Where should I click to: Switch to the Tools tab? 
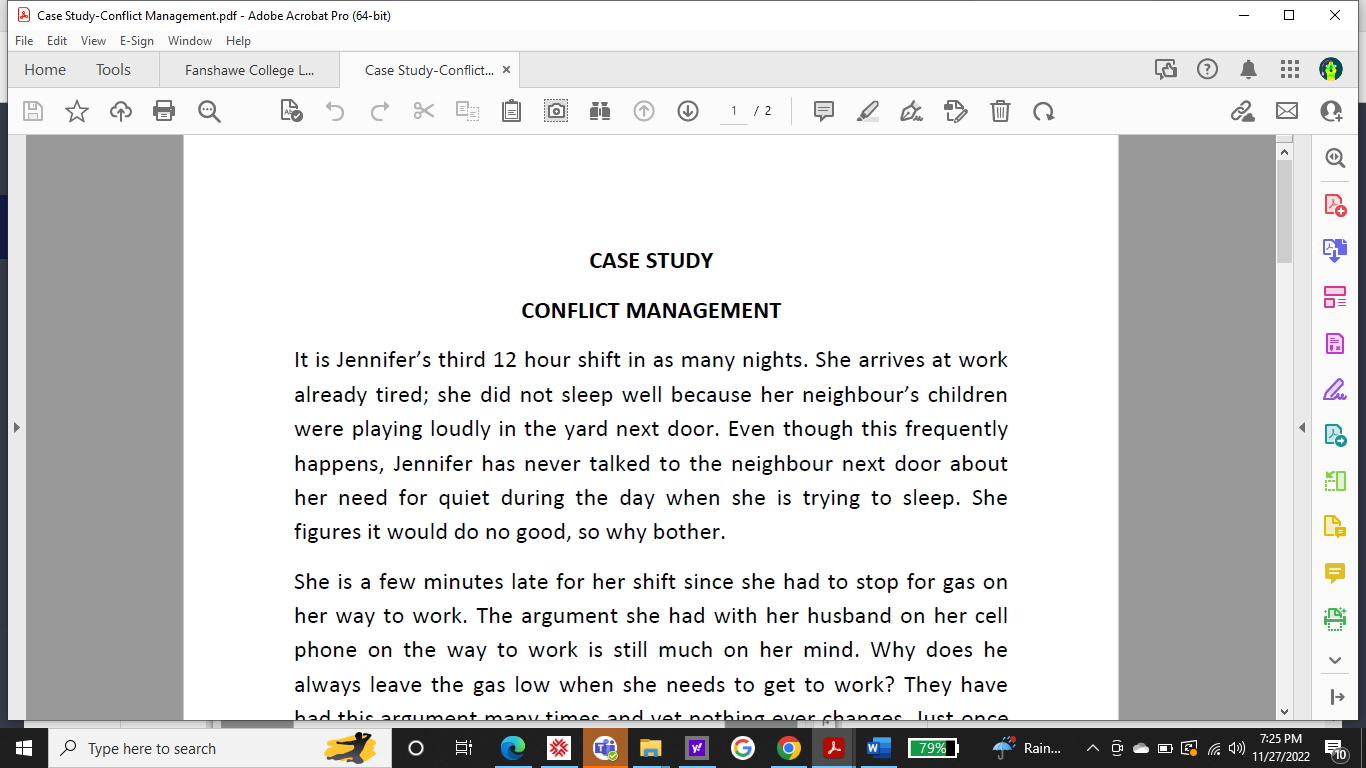pyautogui.click(x=113, y=70)
